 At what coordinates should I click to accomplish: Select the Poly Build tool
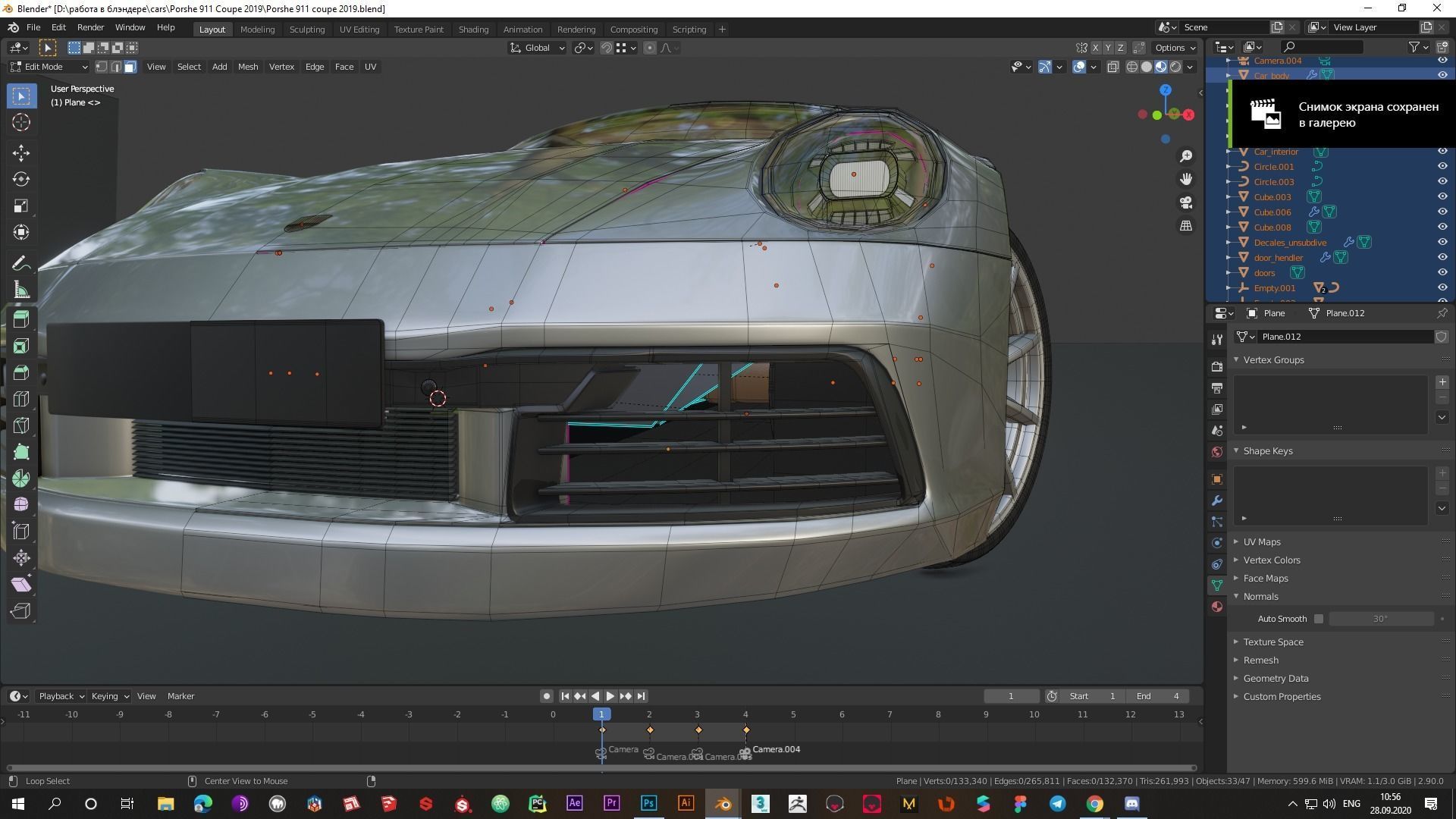click(21, 452)
